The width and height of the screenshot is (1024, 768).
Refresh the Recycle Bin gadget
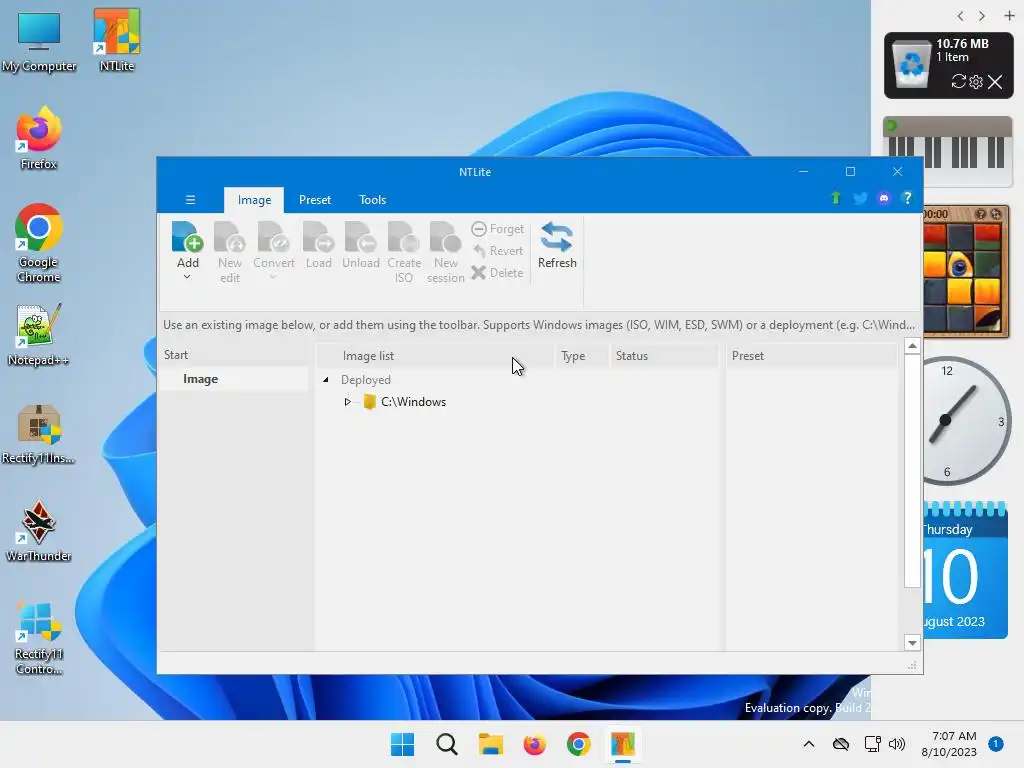[959, 82]
